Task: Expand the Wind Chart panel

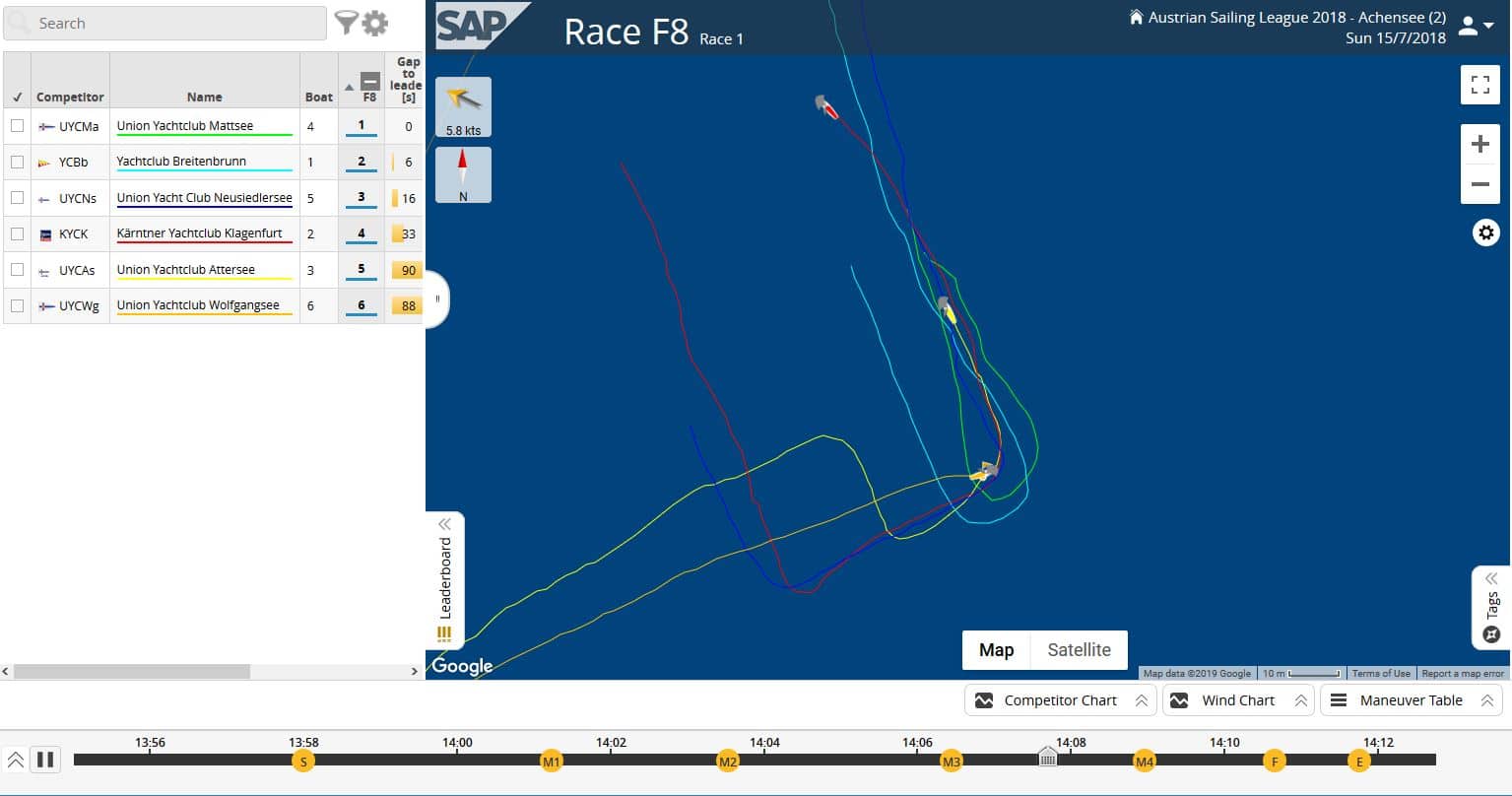Action: coord(1238,700)
